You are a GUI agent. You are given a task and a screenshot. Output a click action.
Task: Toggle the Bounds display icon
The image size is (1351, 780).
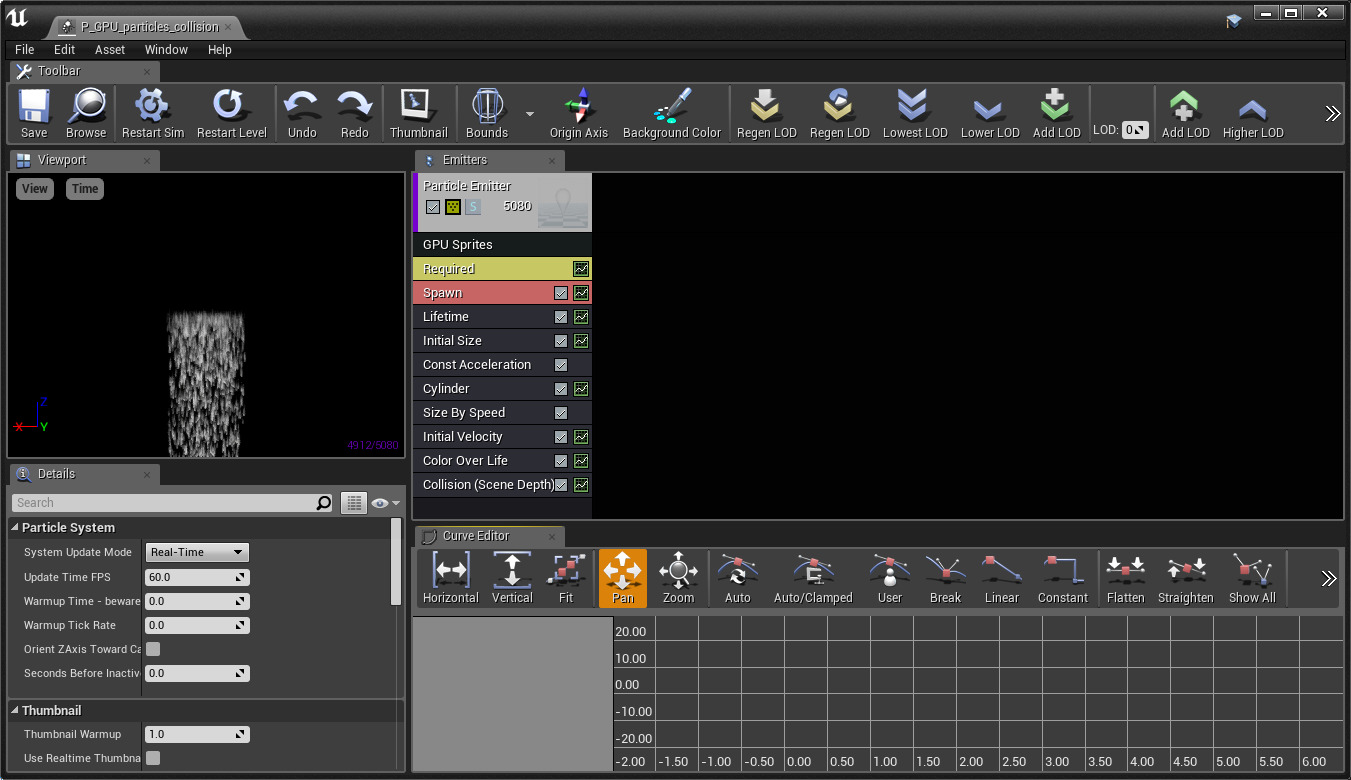tap(486, 107)
